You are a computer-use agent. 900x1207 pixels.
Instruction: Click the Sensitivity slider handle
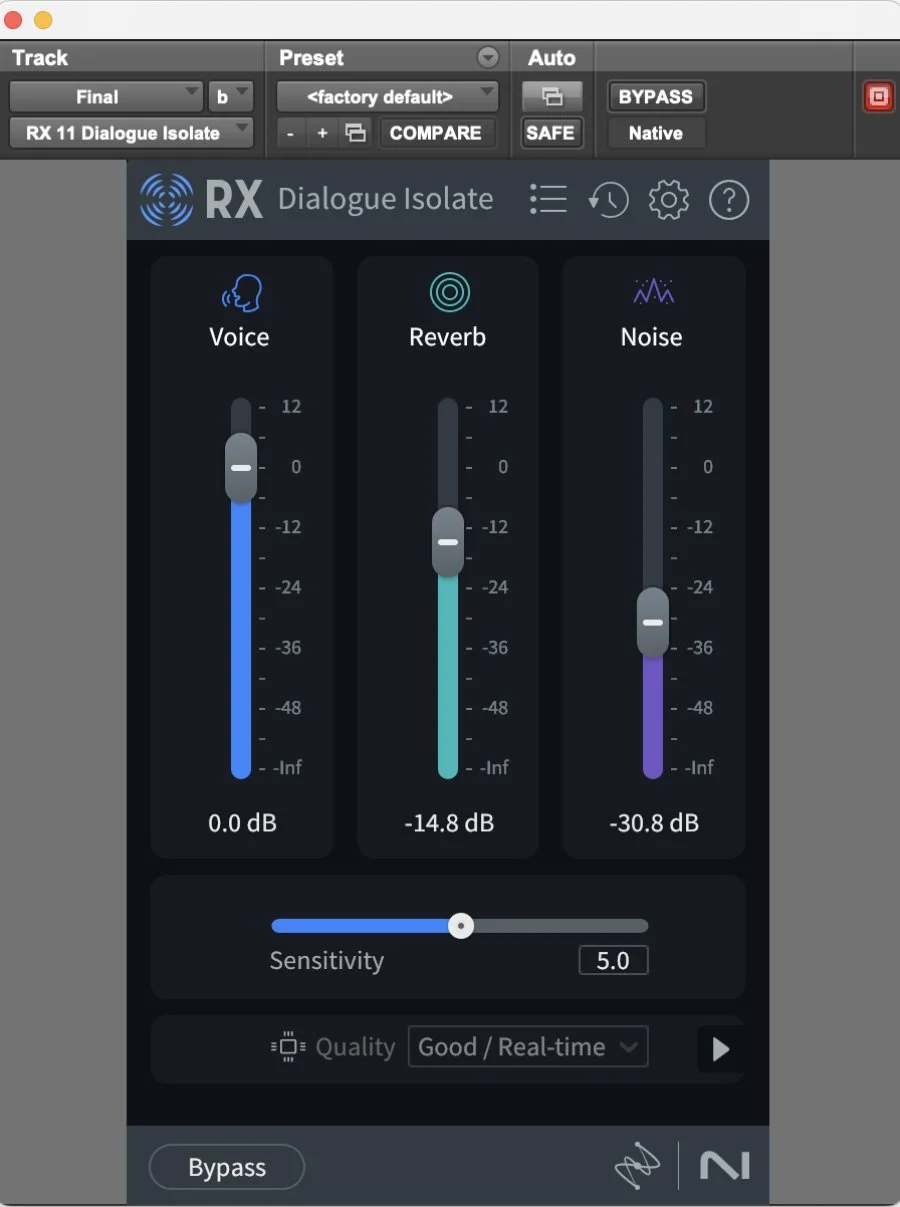pos(461,926)
